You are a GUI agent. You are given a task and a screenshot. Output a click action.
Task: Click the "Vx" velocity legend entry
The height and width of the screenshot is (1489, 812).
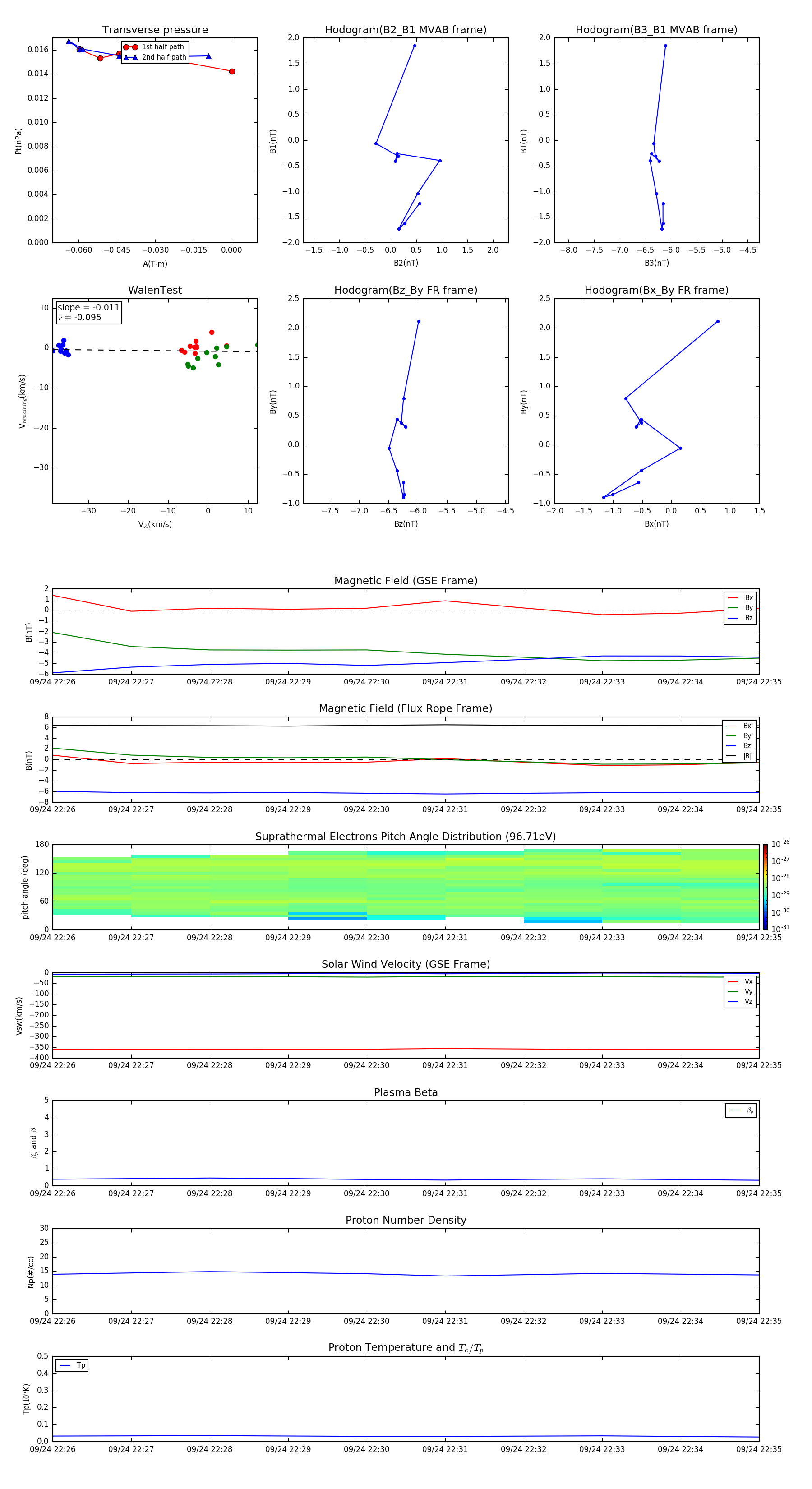(x=740, y=982)
